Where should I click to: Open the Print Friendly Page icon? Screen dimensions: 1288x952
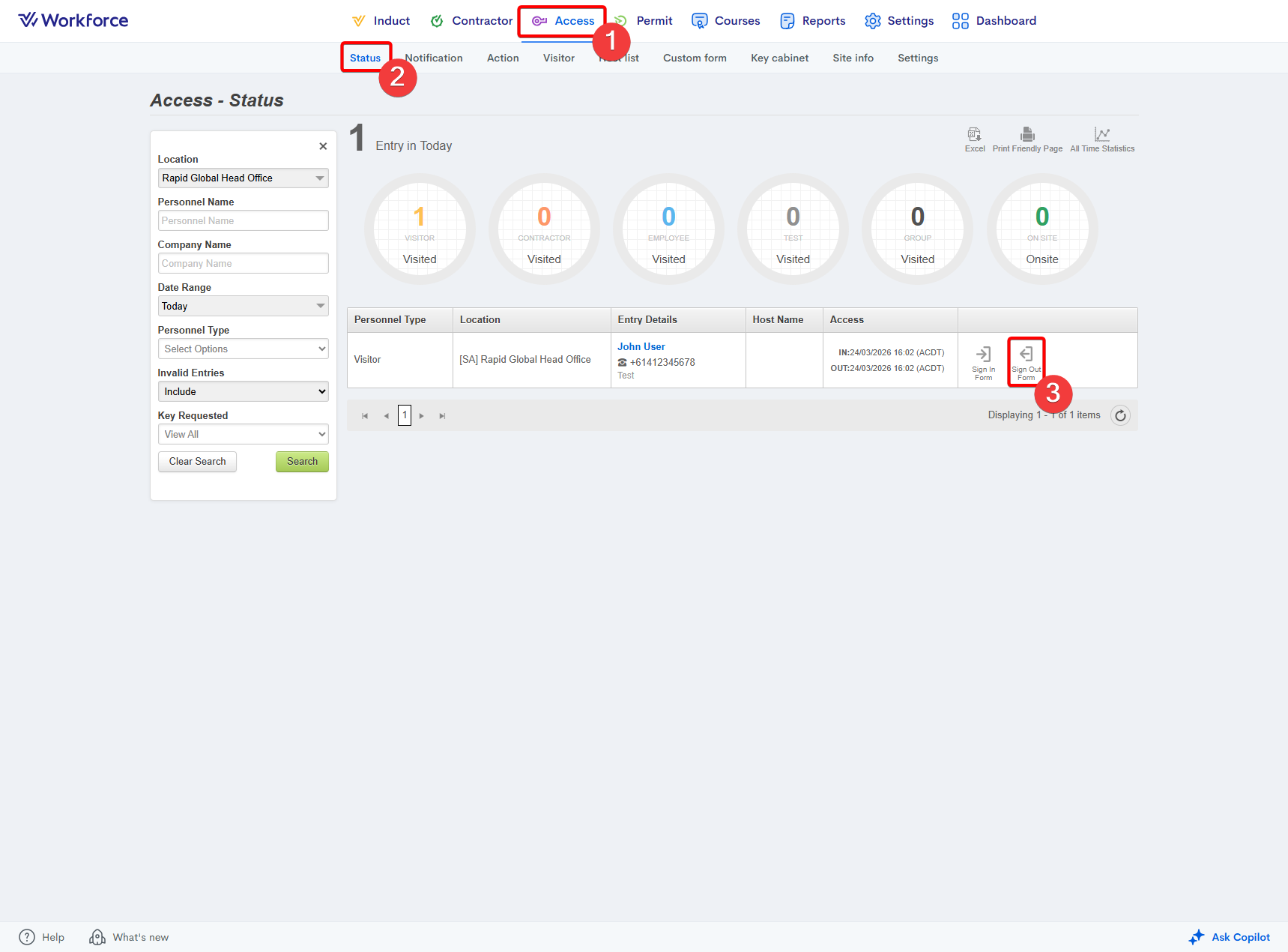tap(1027, 135)
